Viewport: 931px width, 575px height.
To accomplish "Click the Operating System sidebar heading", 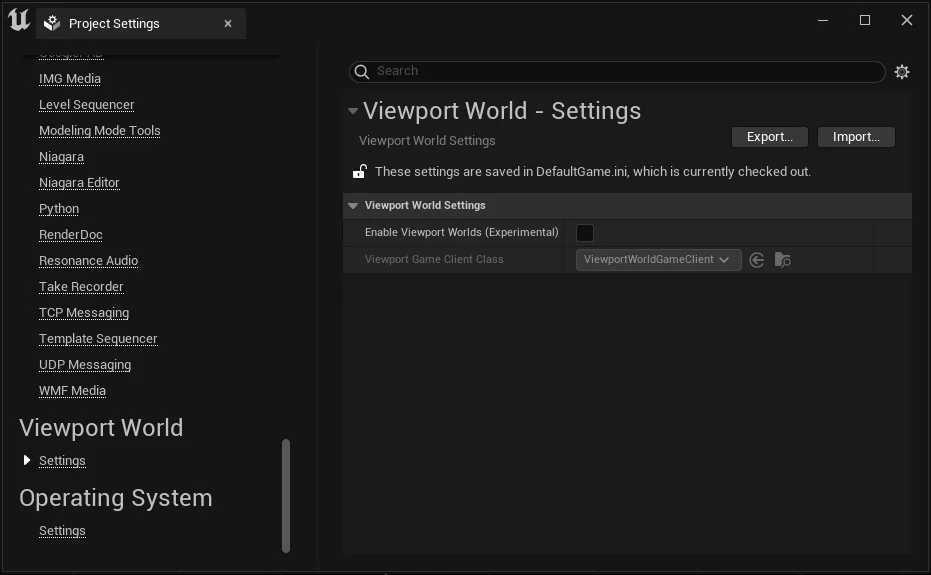I will (x=116, y=498).
